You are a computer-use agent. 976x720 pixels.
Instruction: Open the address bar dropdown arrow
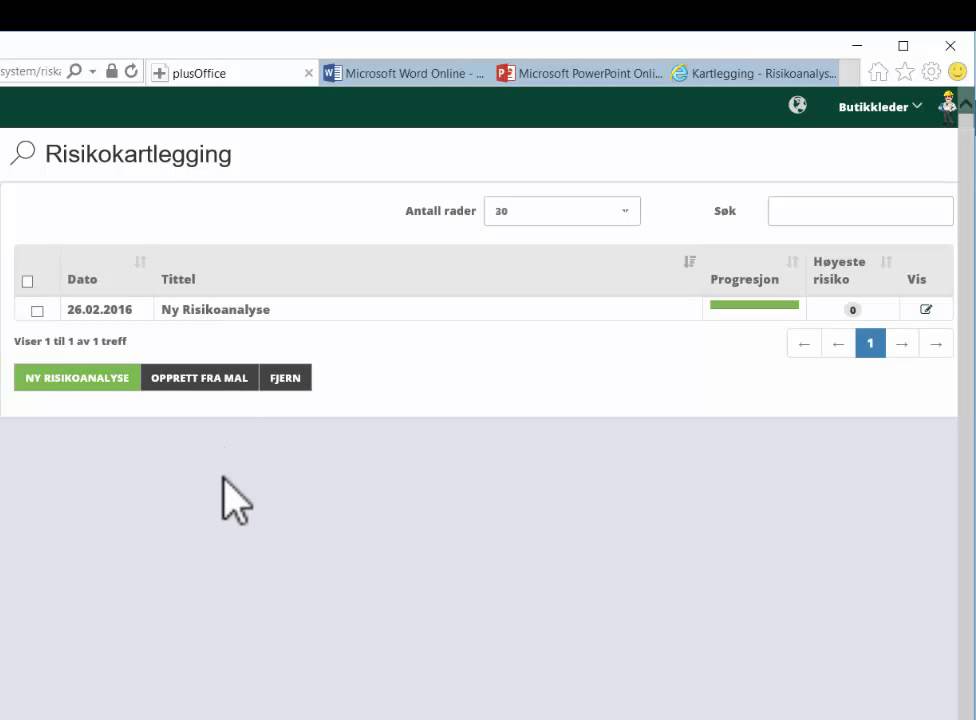[93, 72]
